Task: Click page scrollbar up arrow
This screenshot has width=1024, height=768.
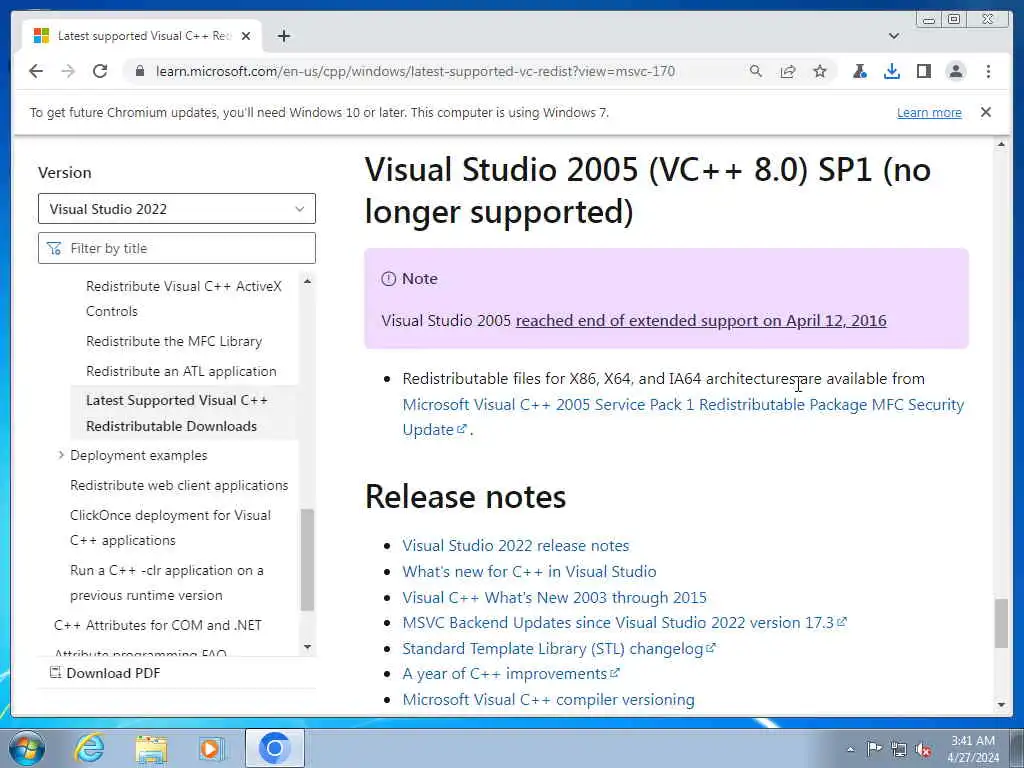Action: (1001, 144)
